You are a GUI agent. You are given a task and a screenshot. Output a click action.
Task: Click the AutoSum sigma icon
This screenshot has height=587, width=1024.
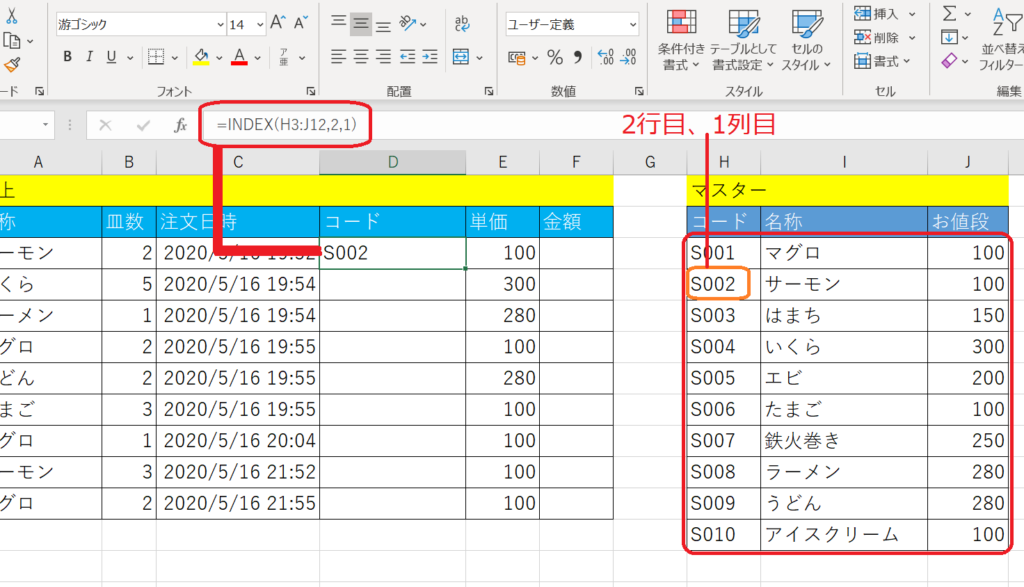pyautogui.click(x=949, y=13)
